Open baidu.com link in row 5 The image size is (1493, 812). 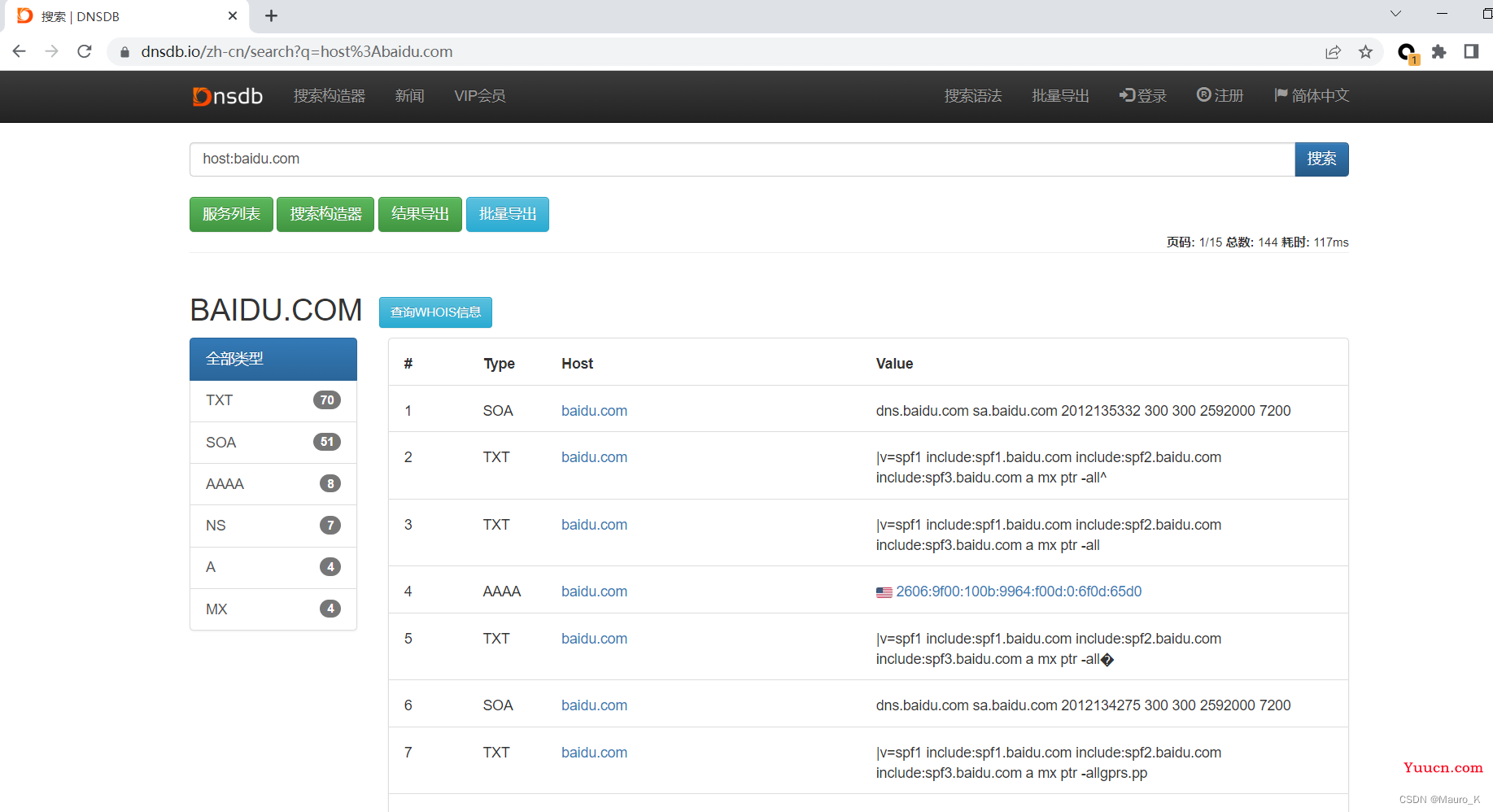[x=594, y=639]
